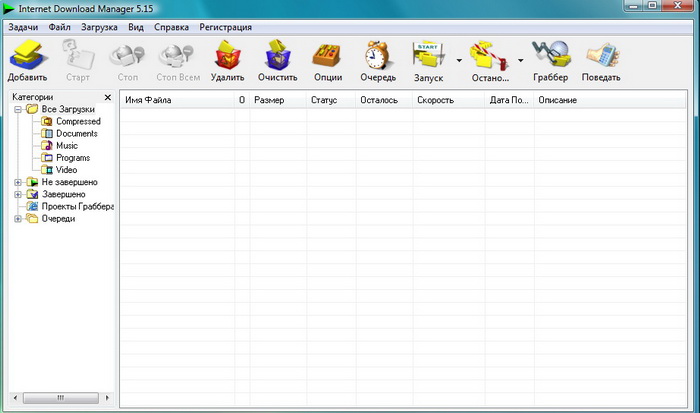
Task: Open the Вид menu
Action: click(x=136, y=27)
